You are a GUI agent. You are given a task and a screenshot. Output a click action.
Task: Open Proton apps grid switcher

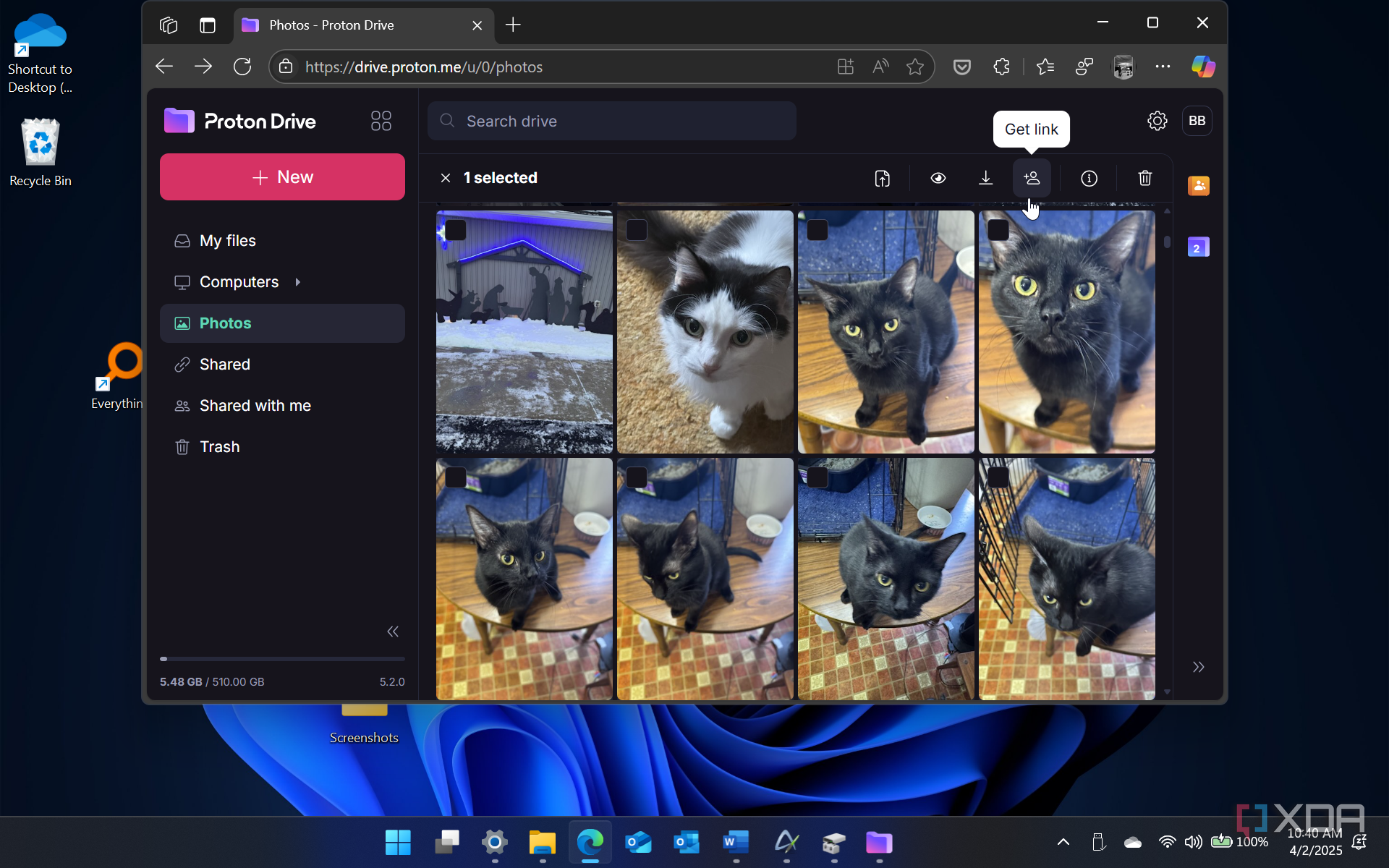[381, 121]
